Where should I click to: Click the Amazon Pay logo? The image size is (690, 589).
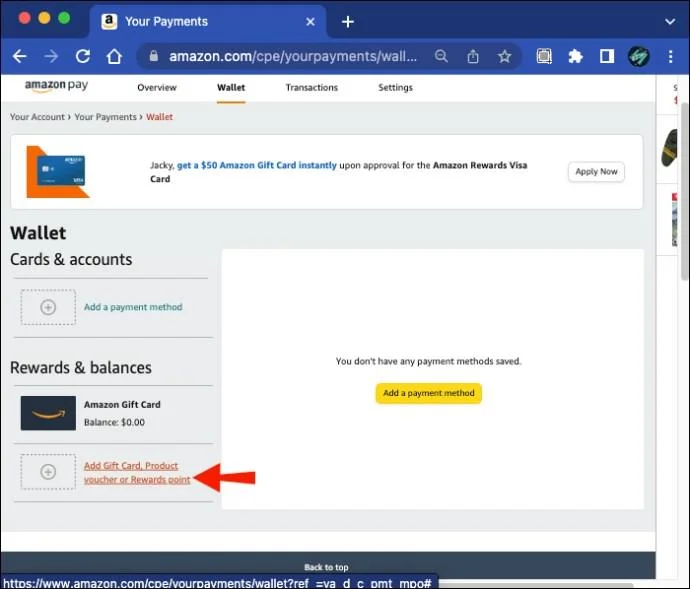pos(56,86)
